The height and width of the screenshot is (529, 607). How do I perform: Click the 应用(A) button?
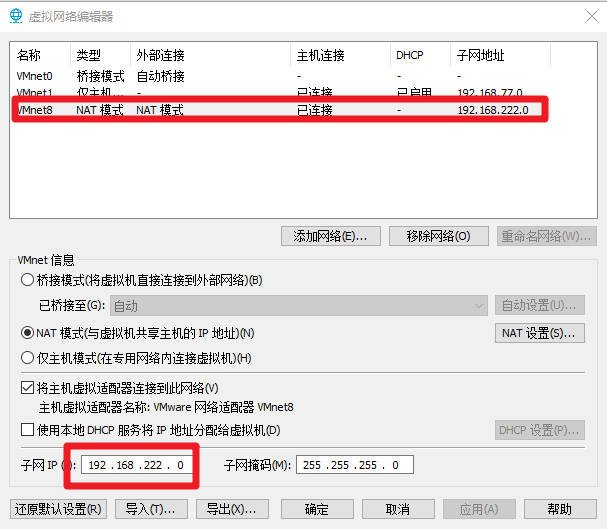click(479, 509)
